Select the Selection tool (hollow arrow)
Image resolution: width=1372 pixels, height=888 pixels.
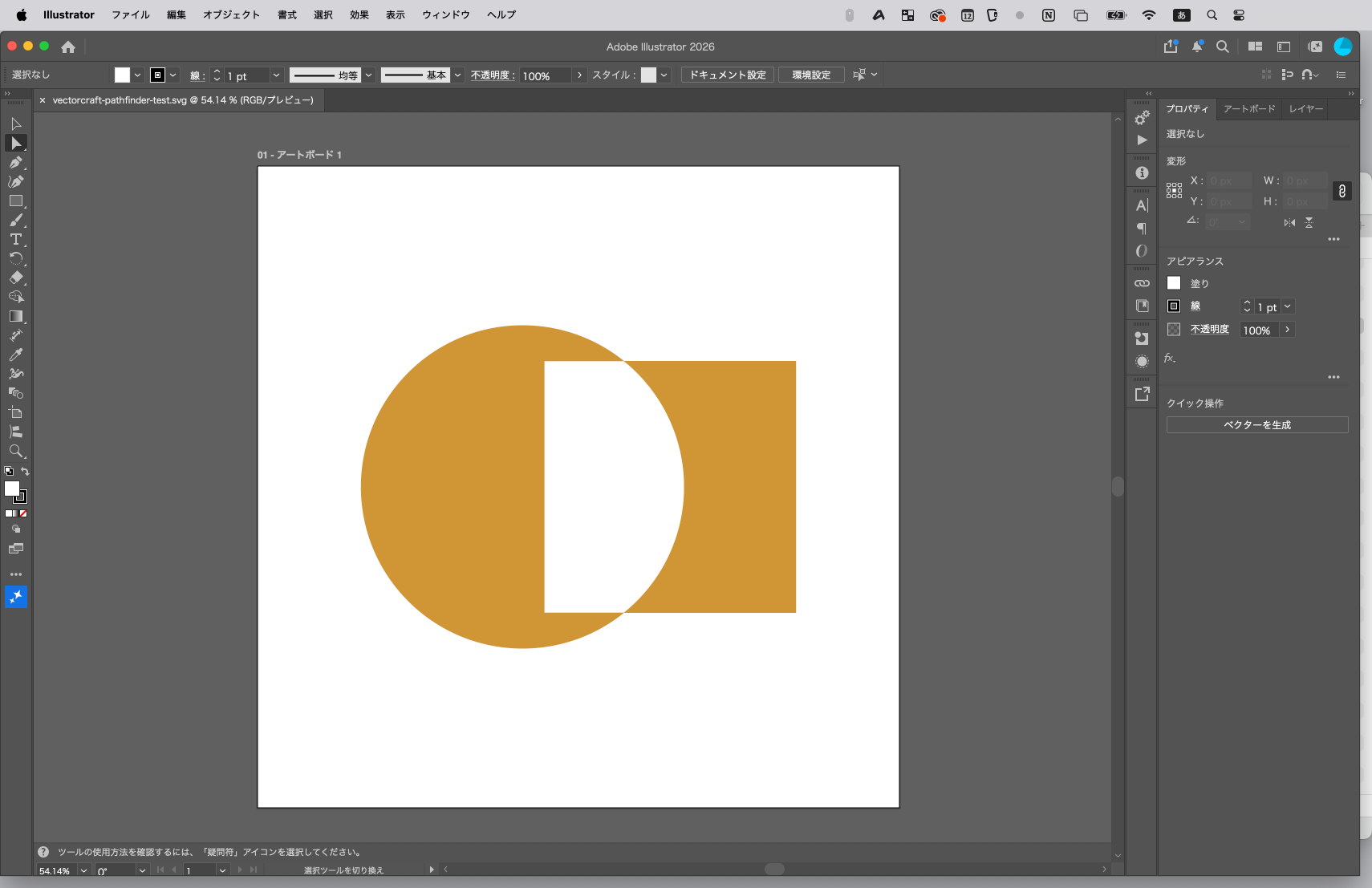pos(15,124)
